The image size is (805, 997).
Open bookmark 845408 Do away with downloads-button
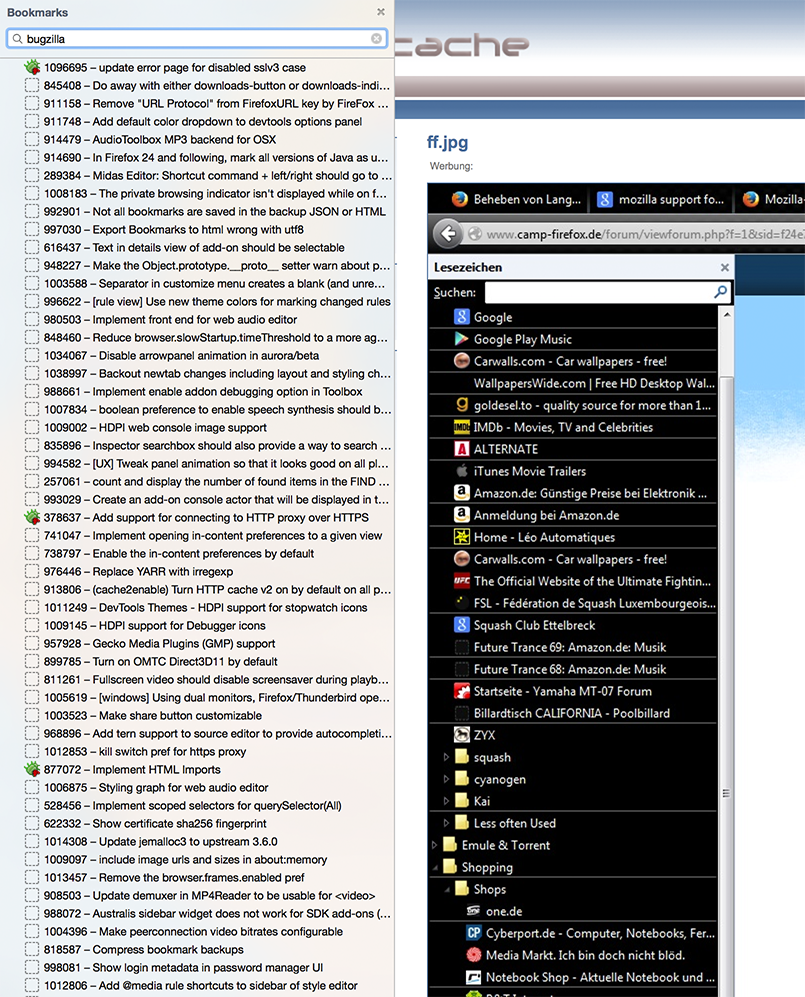tap(217, 85)
